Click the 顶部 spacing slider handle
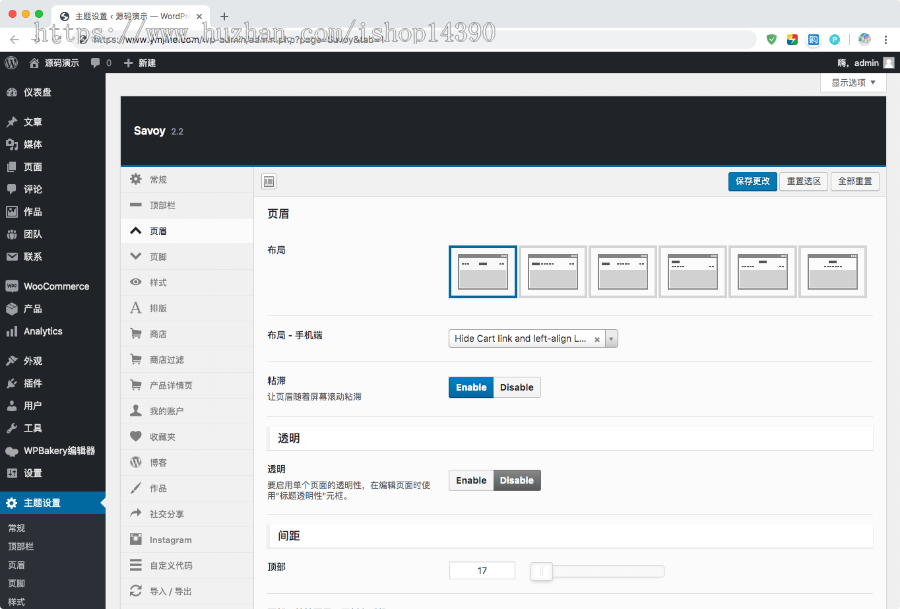The width and height of the screenshot is (900, 609). tap(541, 571)
